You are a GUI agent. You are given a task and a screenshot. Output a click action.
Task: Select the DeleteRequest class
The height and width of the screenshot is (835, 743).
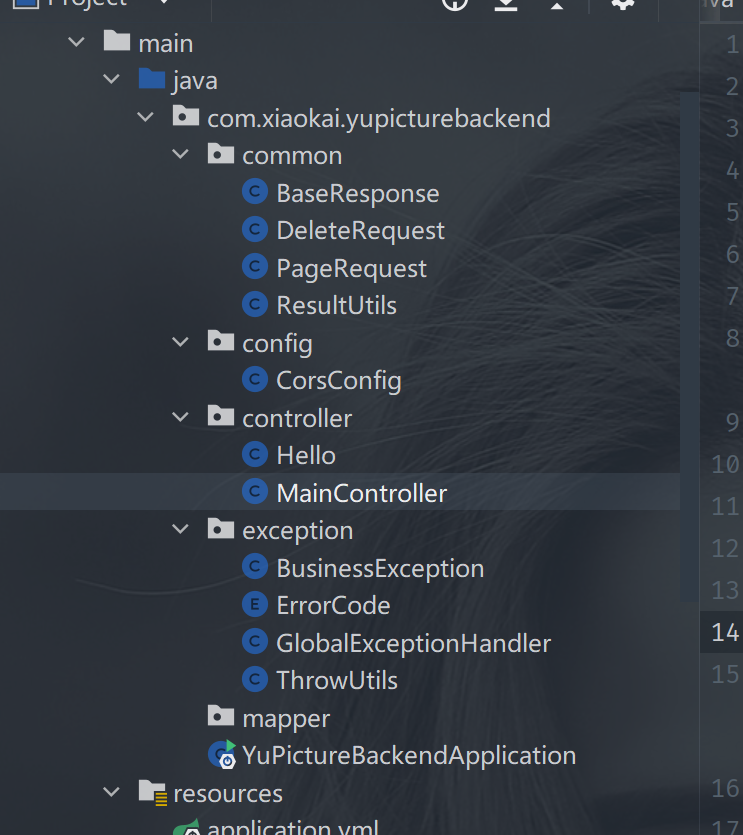click(360, 230)
